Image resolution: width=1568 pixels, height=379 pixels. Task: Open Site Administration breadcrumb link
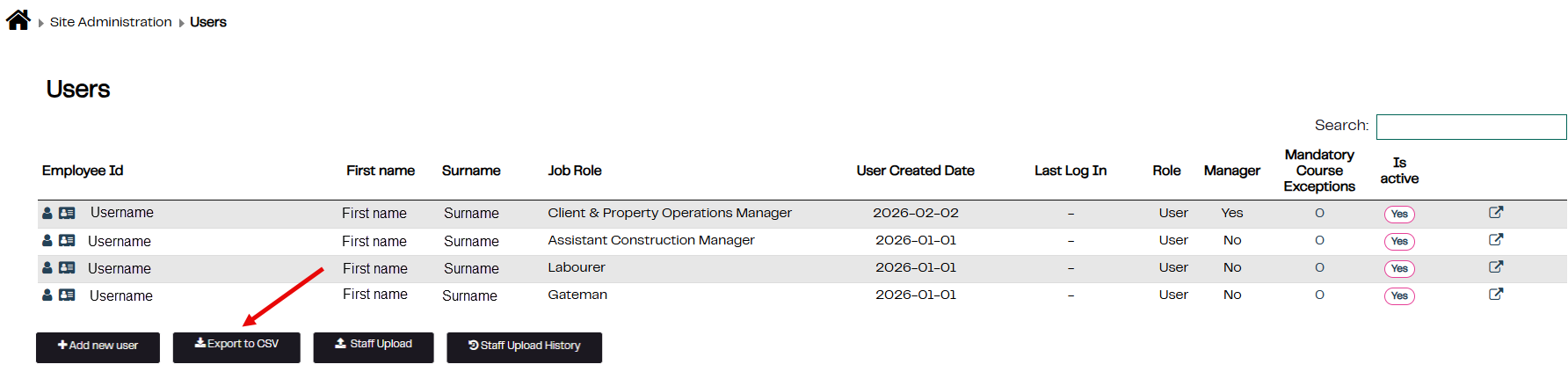pos(111,22)
